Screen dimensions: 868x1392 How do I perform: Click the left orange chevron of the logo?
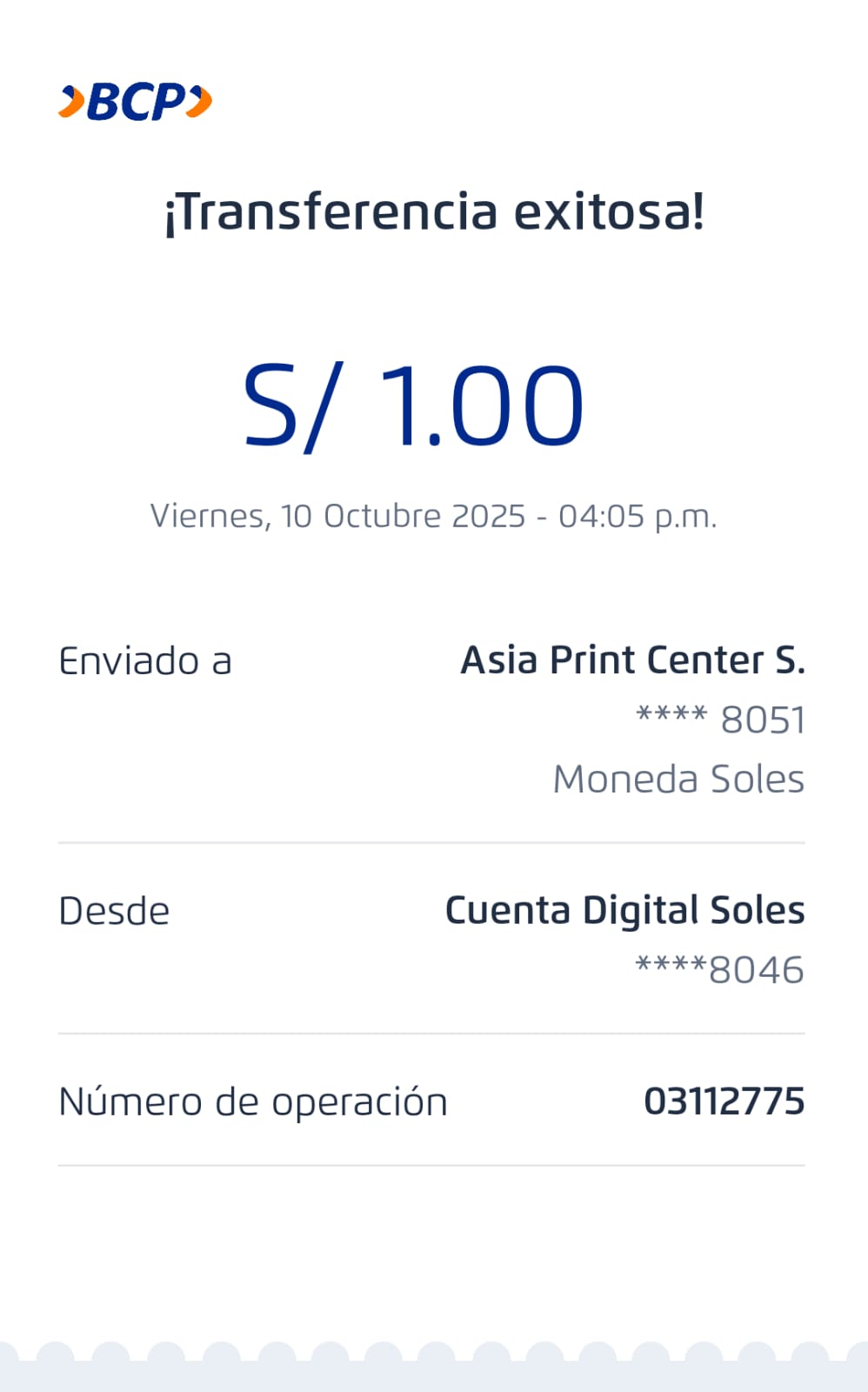point(71,102)
